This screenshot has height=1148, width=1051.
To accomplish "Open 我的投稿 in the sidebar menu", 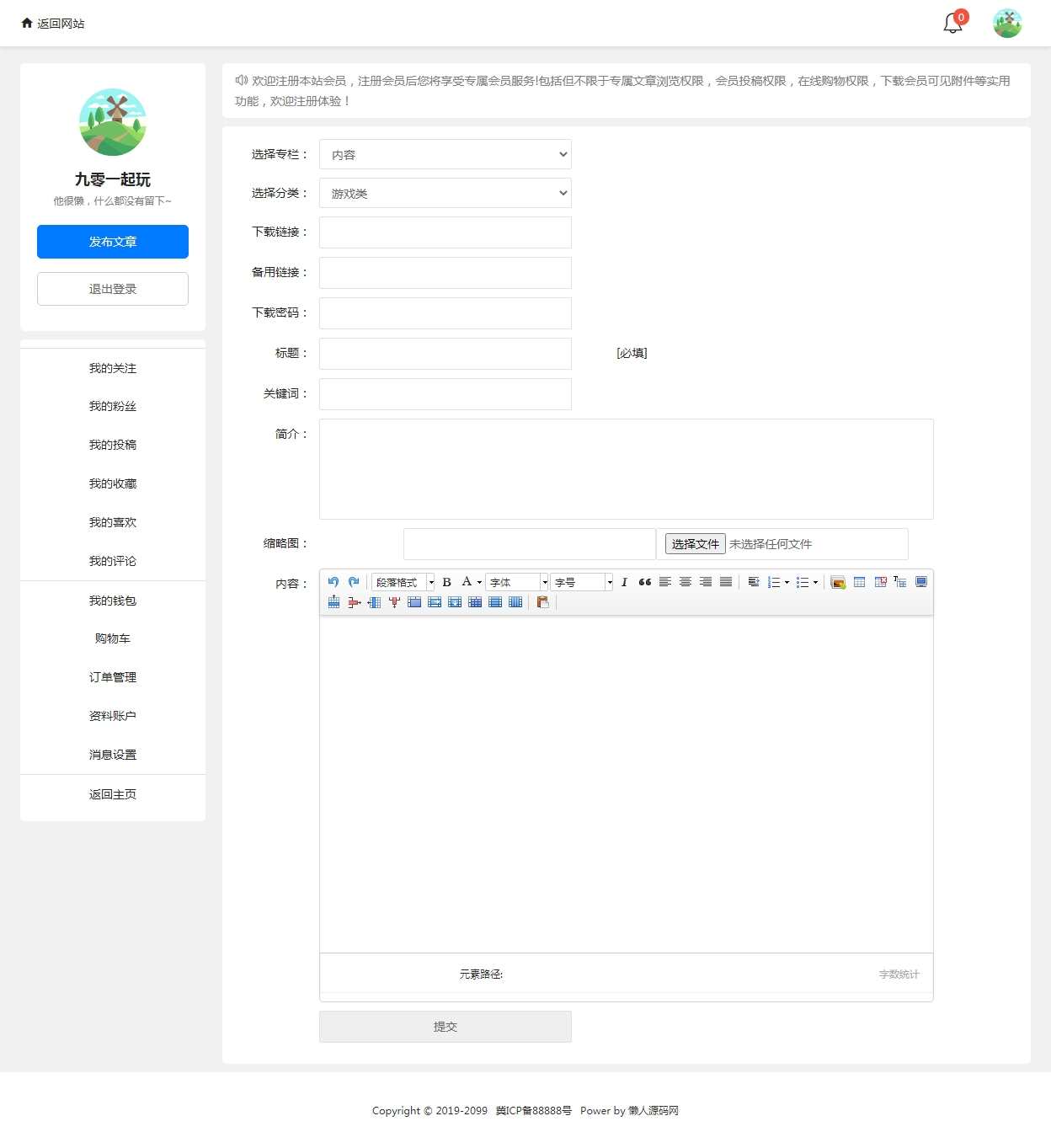I will click(x=112, y=445).
